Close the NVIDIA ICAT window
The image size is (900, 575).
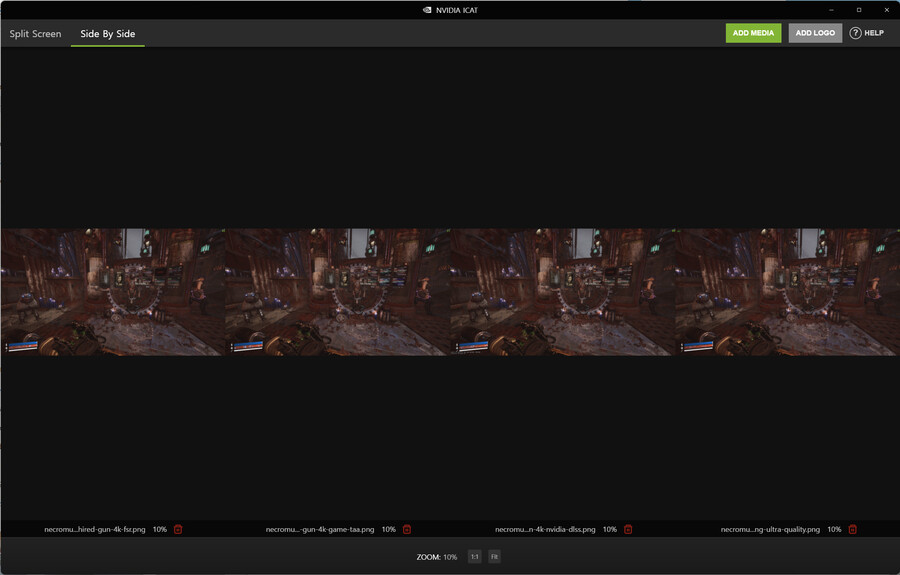[x=886, y=10]
